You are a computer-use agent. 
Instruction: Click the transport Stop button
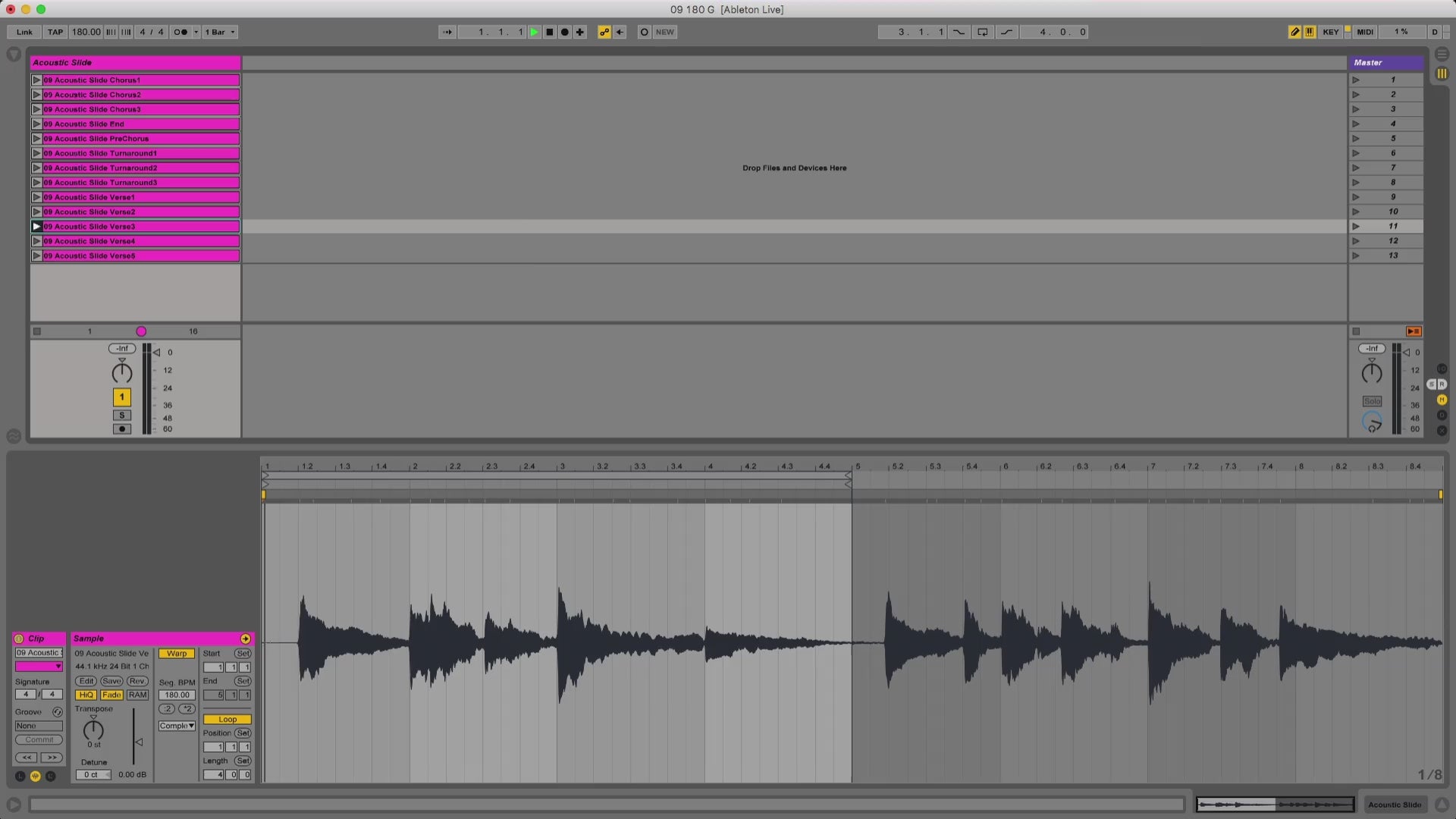(550, 32)
